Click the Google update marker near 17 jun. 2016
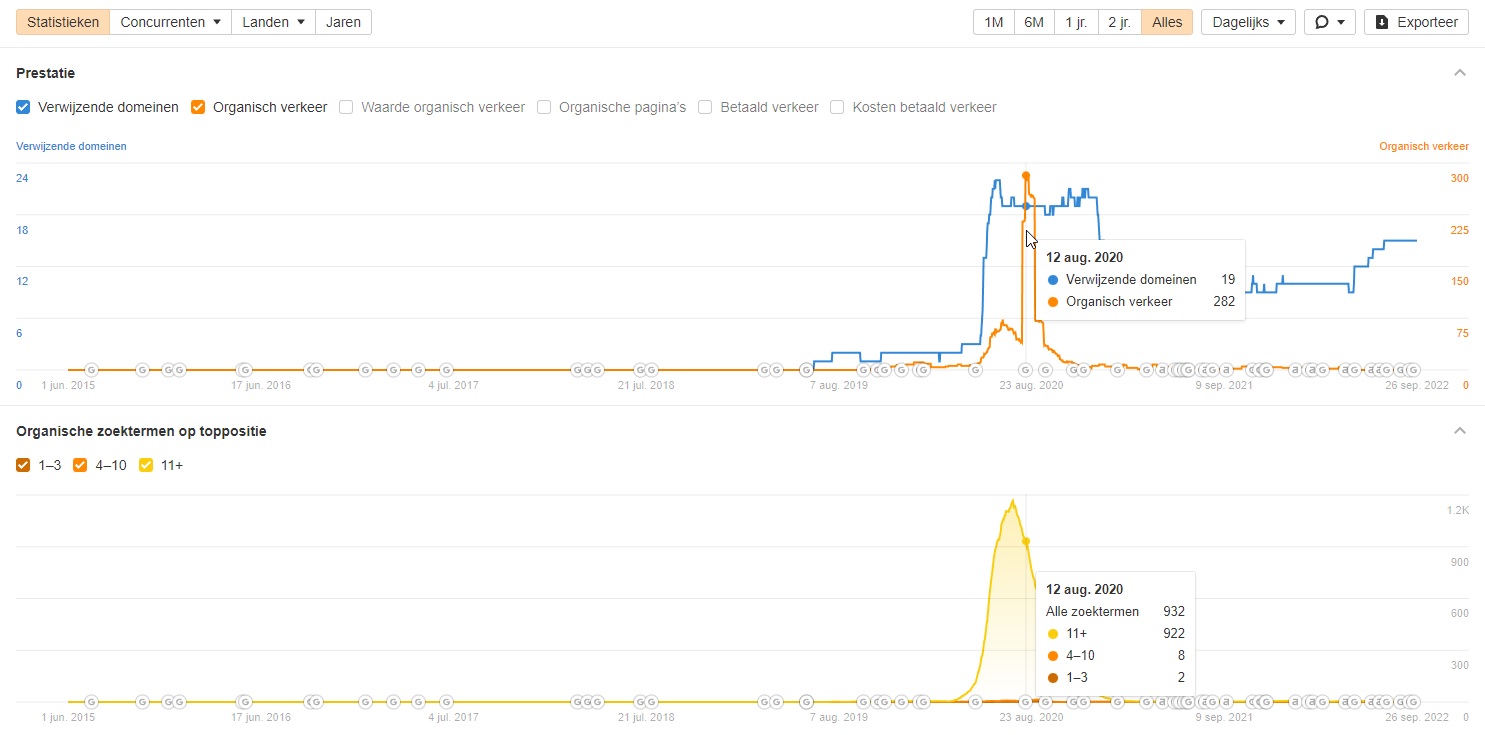 244,370
